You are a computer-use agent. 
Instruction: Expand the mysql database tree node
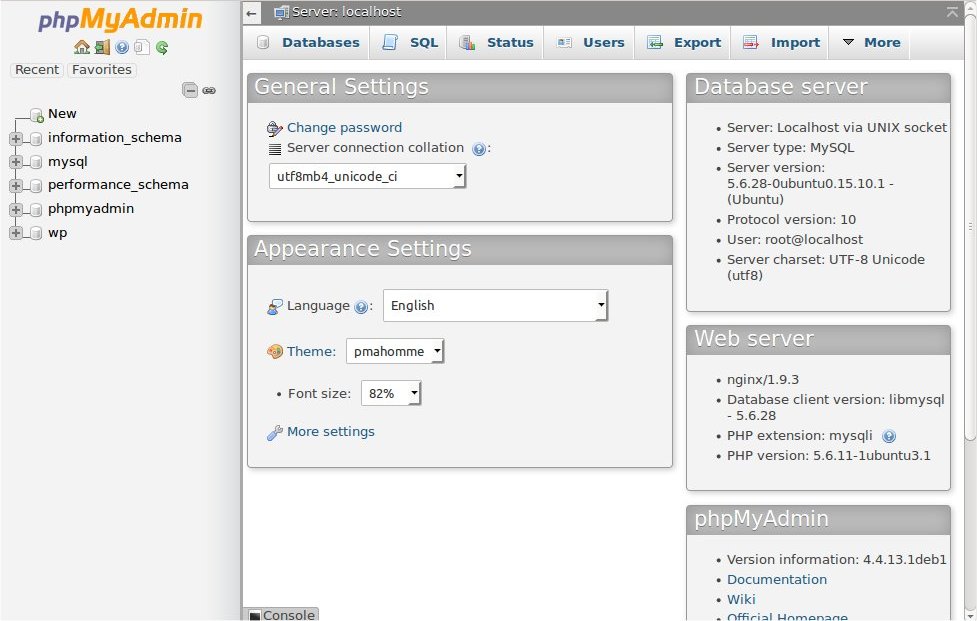[x=16, y=160]
